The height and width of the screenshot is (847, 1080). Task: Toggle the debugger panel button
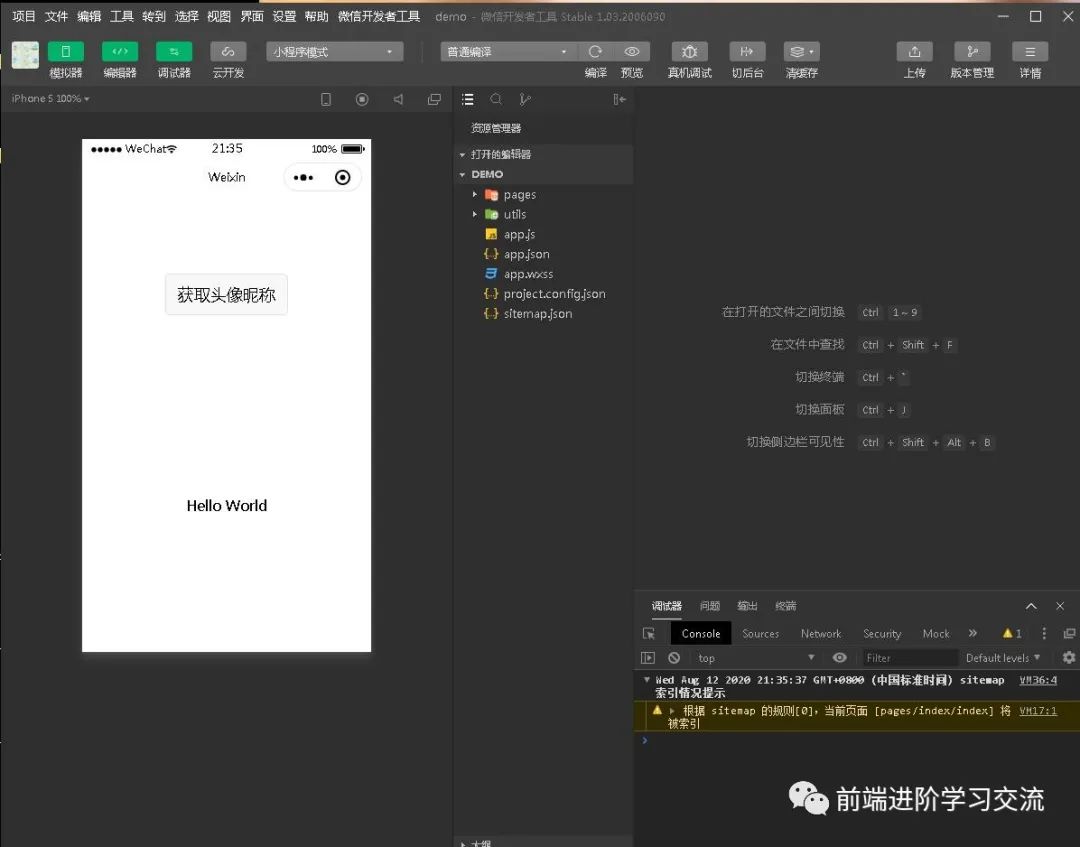174,52
